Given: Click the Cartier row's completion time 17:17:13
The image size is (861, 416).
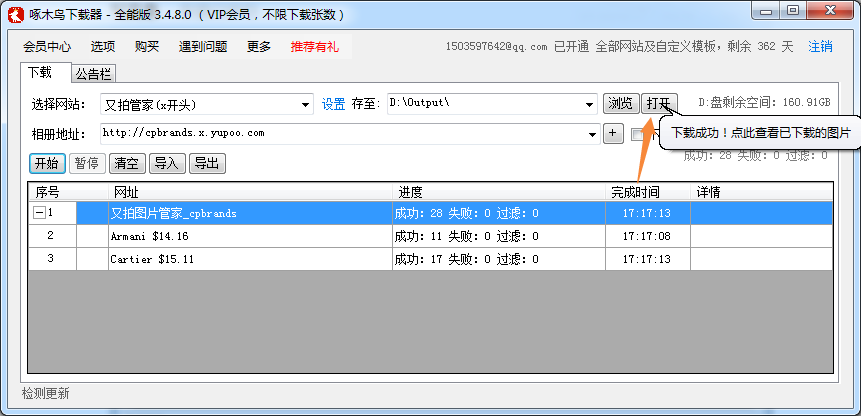Looking at the screenshot, I should click(x=646, y=260).
